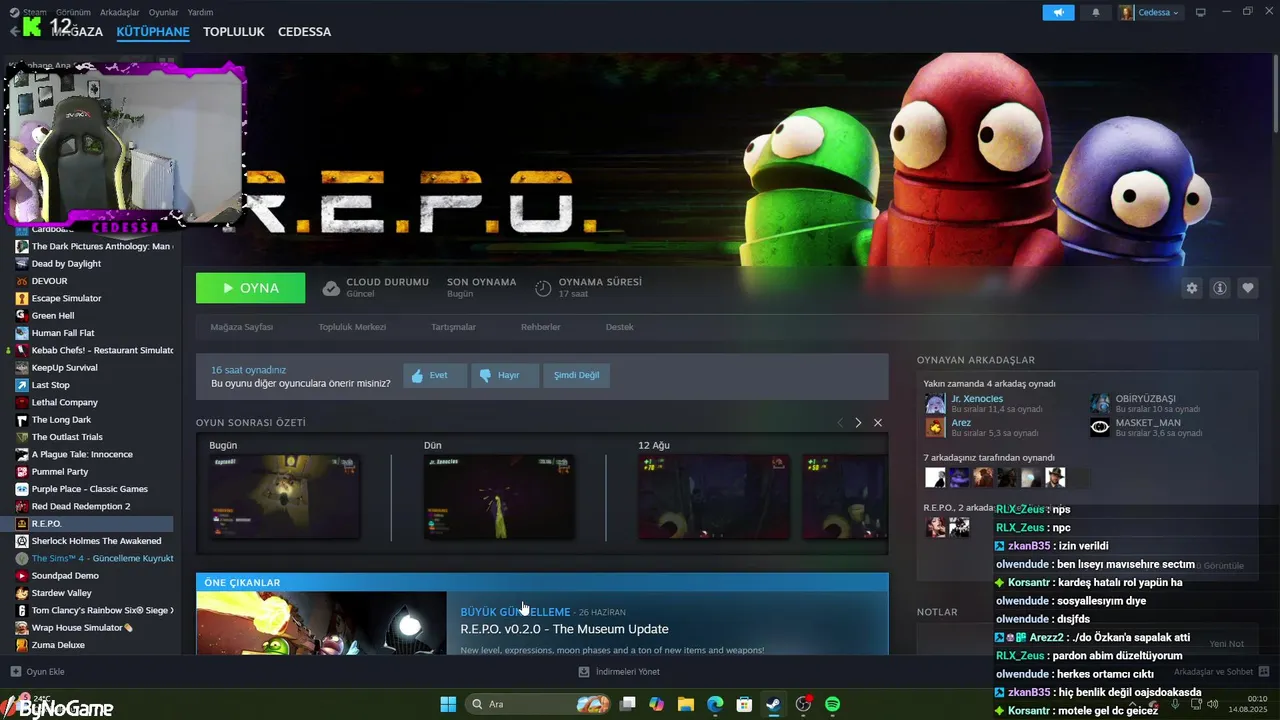This screenshot has width=1280, height=720.
Task: Go to previous post-game summary arrow
Action: click(x=839, y=423)
